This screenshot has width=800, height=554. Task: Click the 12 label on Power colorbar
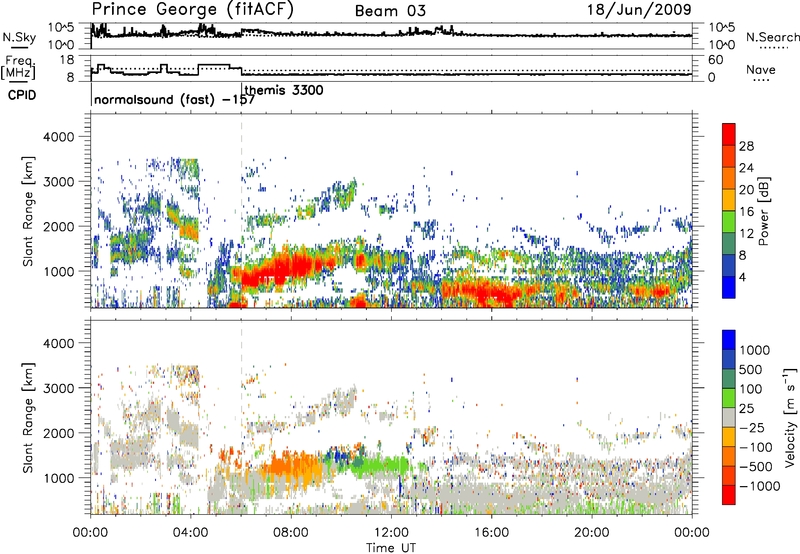pos(746,234)
